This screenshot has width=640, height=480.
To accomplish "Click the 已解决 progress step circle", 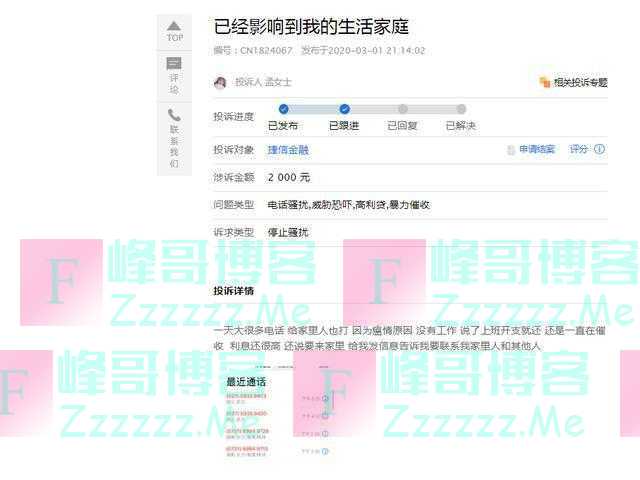I will (x=461, y=109).
